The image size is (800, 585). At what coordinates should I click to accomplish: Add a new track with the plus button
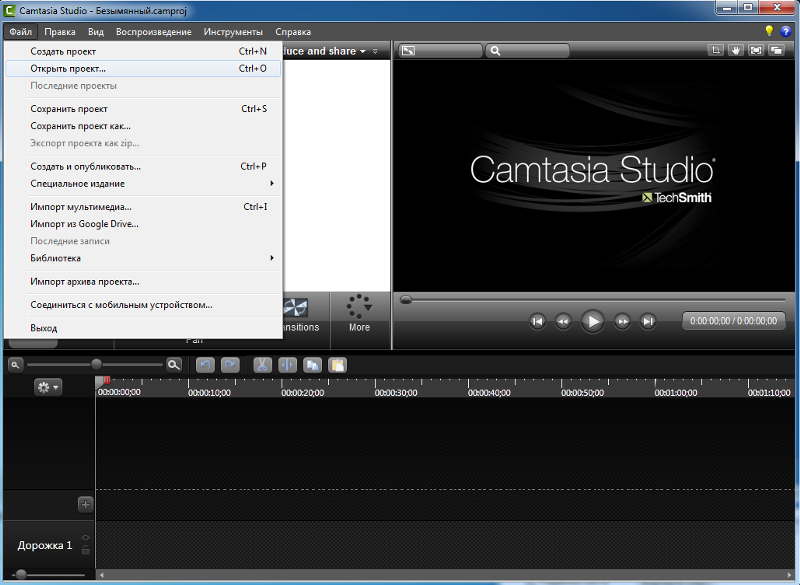point(85,504)
